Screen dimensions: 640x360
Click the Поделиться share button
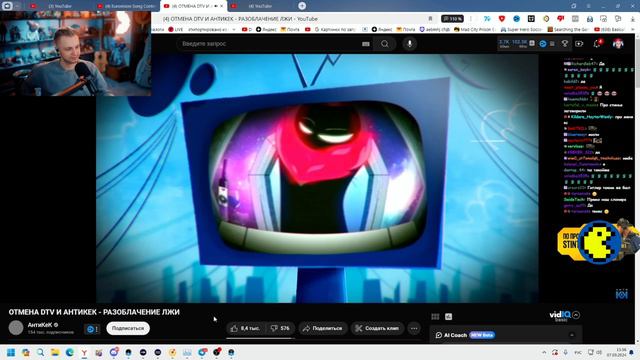[322, 328]
